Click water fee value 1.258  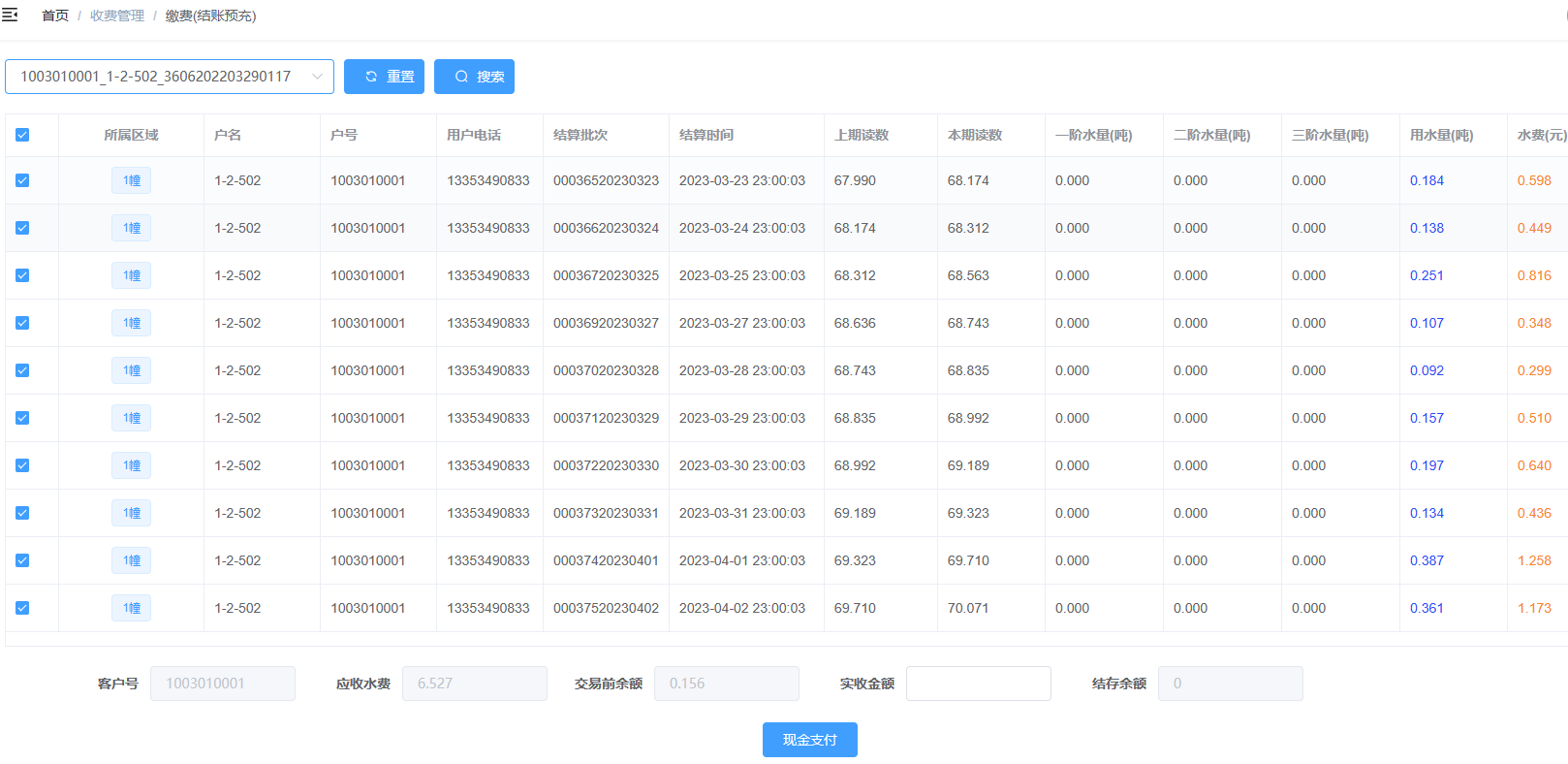(1534, 560)
